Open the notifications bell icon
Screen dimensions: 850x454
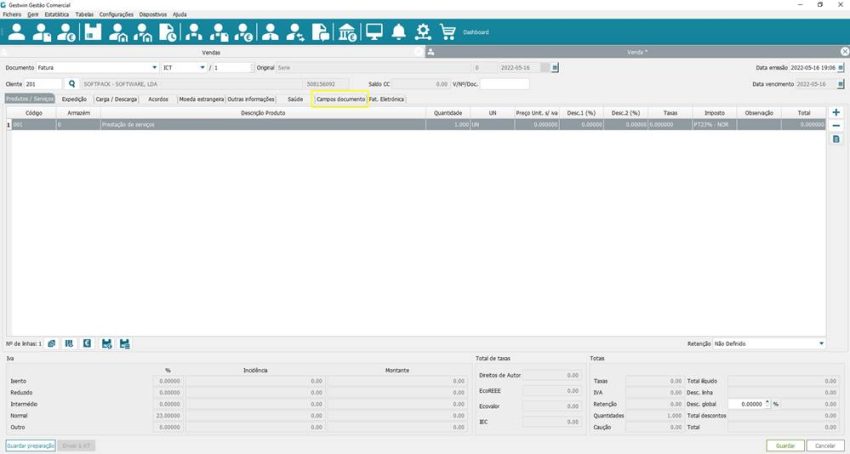[398, 32]
